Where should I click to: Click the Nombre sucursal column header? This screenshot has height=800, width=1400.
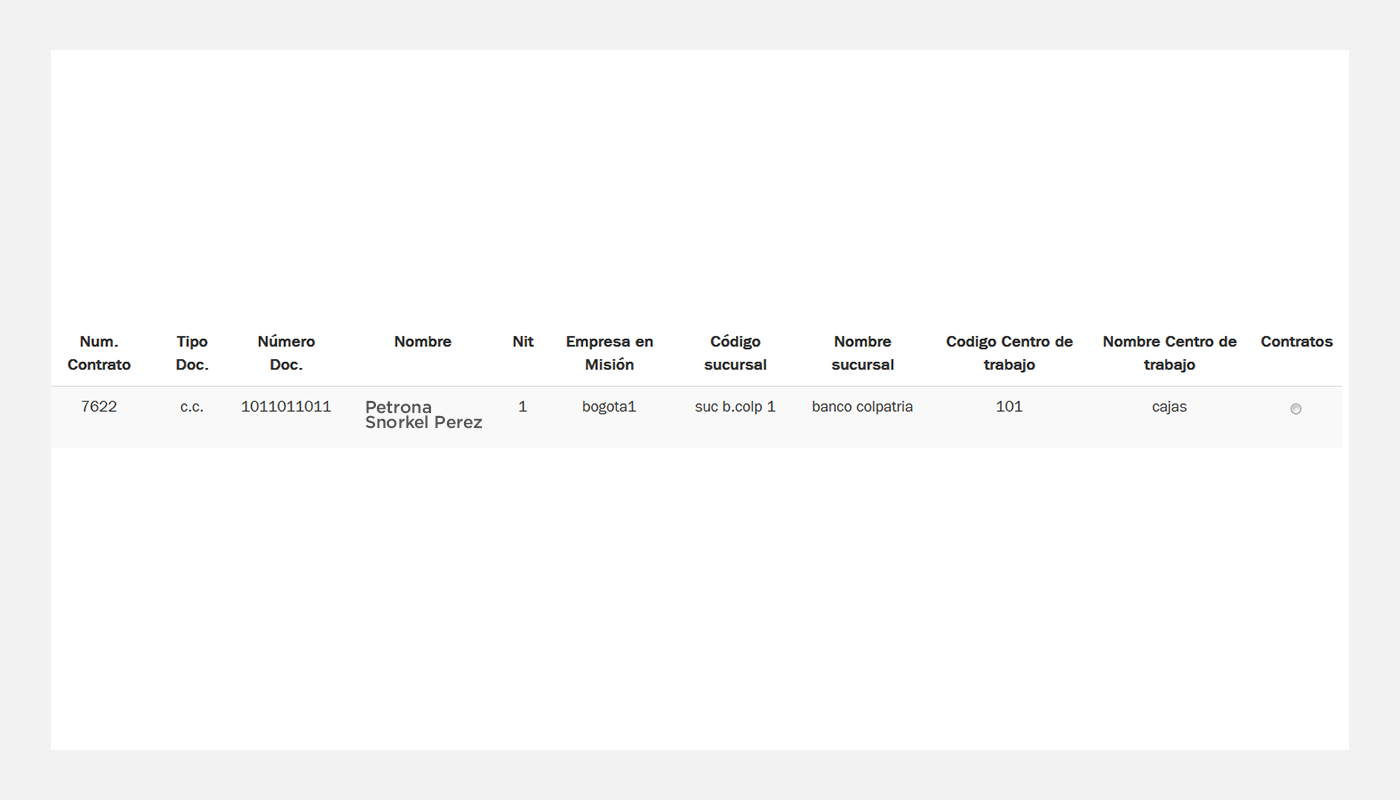tap(862, 353)
